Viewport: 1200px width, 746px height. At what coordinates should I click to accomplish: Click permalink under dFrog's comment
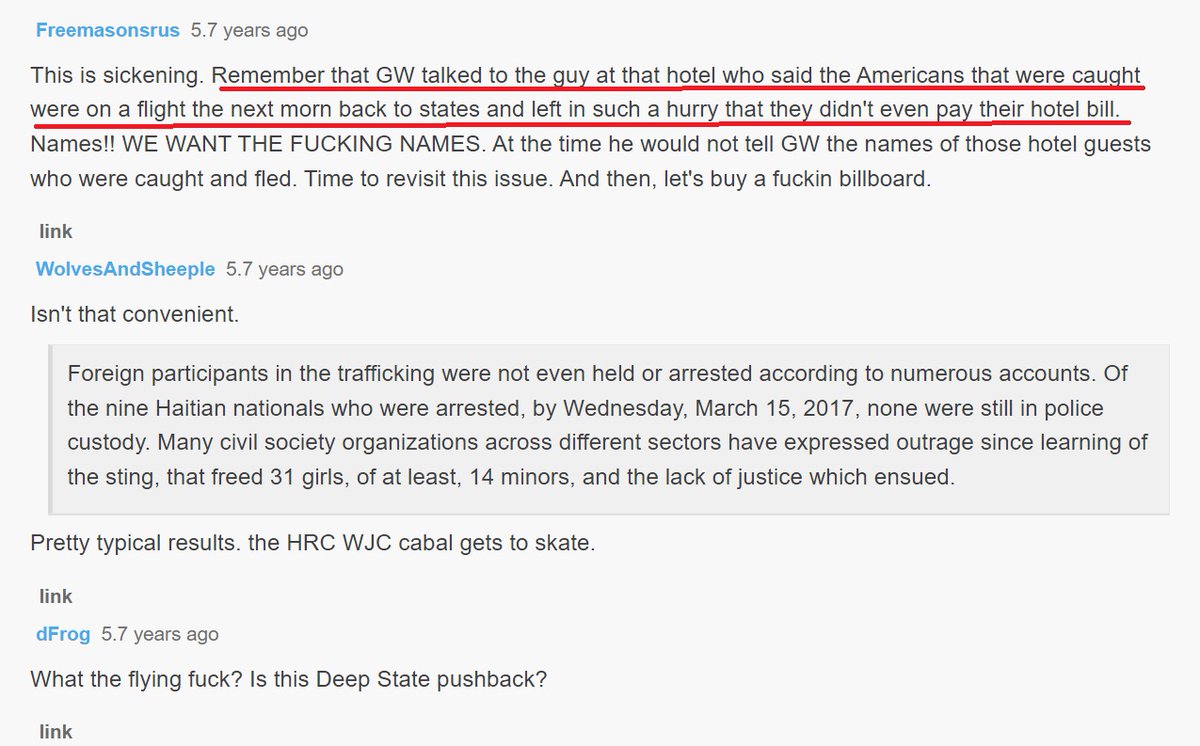(56, 732)
